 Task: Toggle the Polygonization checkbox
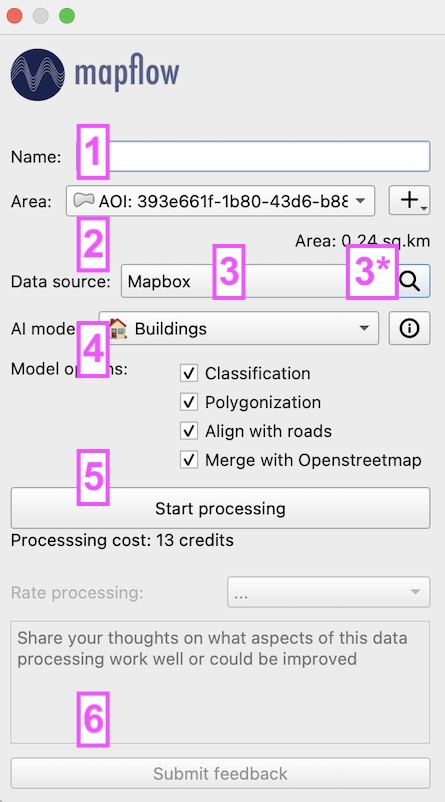(x=189, y=403)
